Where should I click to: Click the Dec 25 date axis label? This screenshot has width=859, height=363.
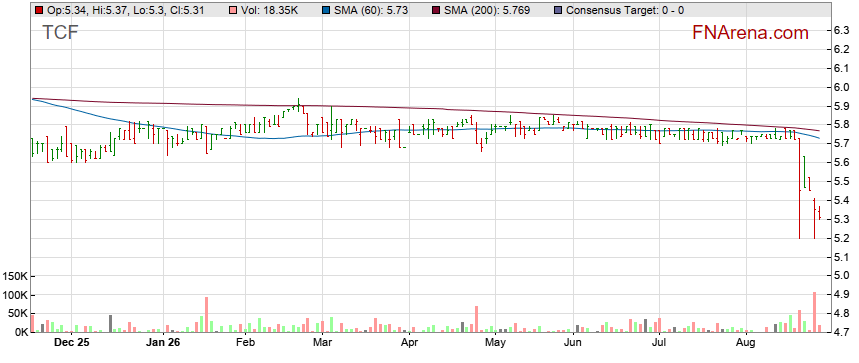coord(73,343)
